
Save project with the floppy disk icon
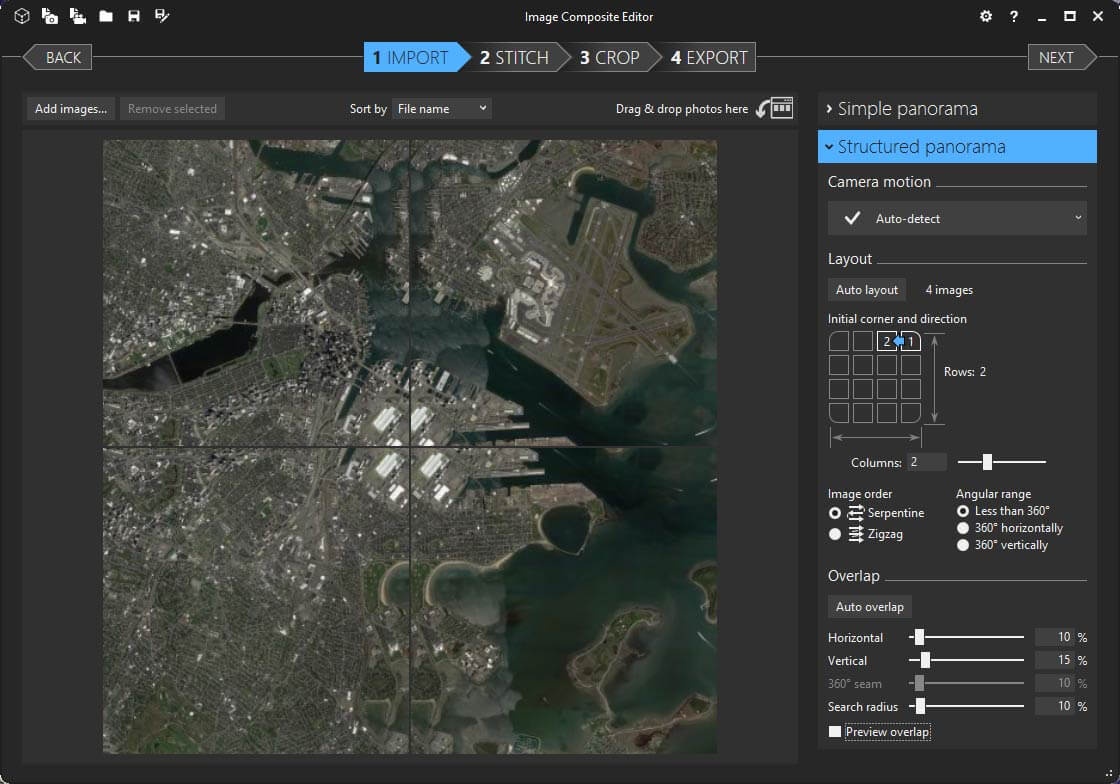(134, 16)
